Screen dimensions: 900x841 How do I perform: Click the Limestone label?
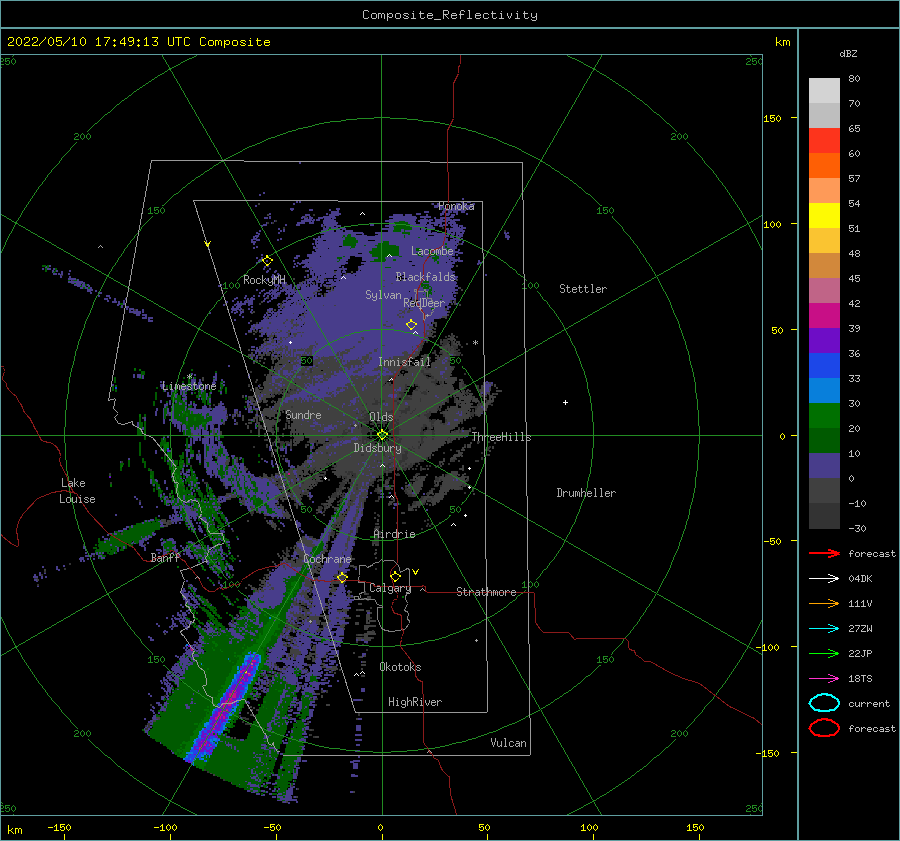tap(189, 386)
